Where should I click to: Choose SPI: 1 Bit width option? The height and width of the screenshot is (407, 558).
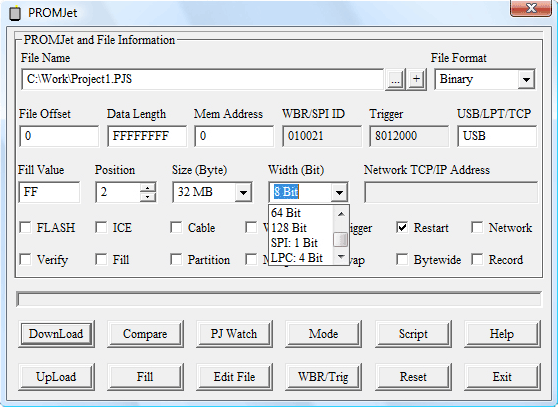(x=301, y=243)
